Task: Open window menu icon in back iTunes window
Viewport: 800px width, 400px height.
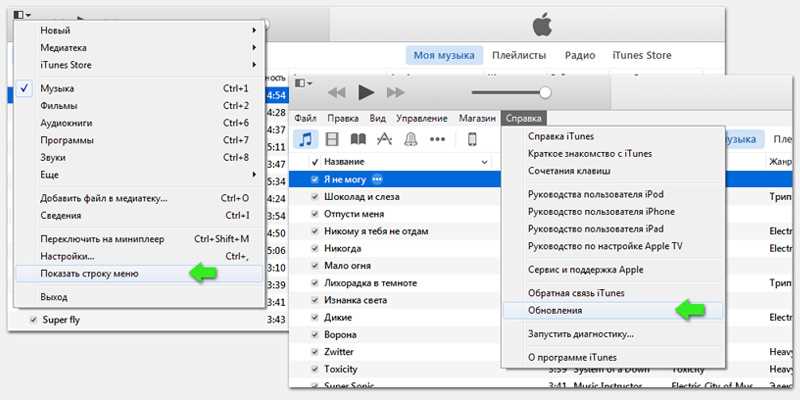Action: pos(21,15)
